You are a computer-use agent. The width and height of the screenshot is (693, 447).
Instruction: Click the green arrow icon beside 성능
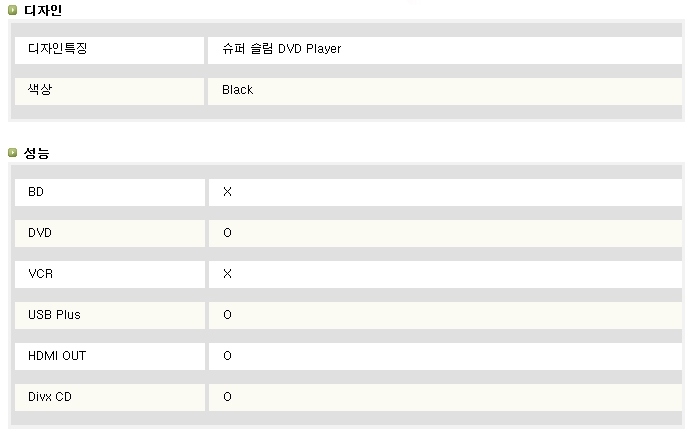click(12, 153)
